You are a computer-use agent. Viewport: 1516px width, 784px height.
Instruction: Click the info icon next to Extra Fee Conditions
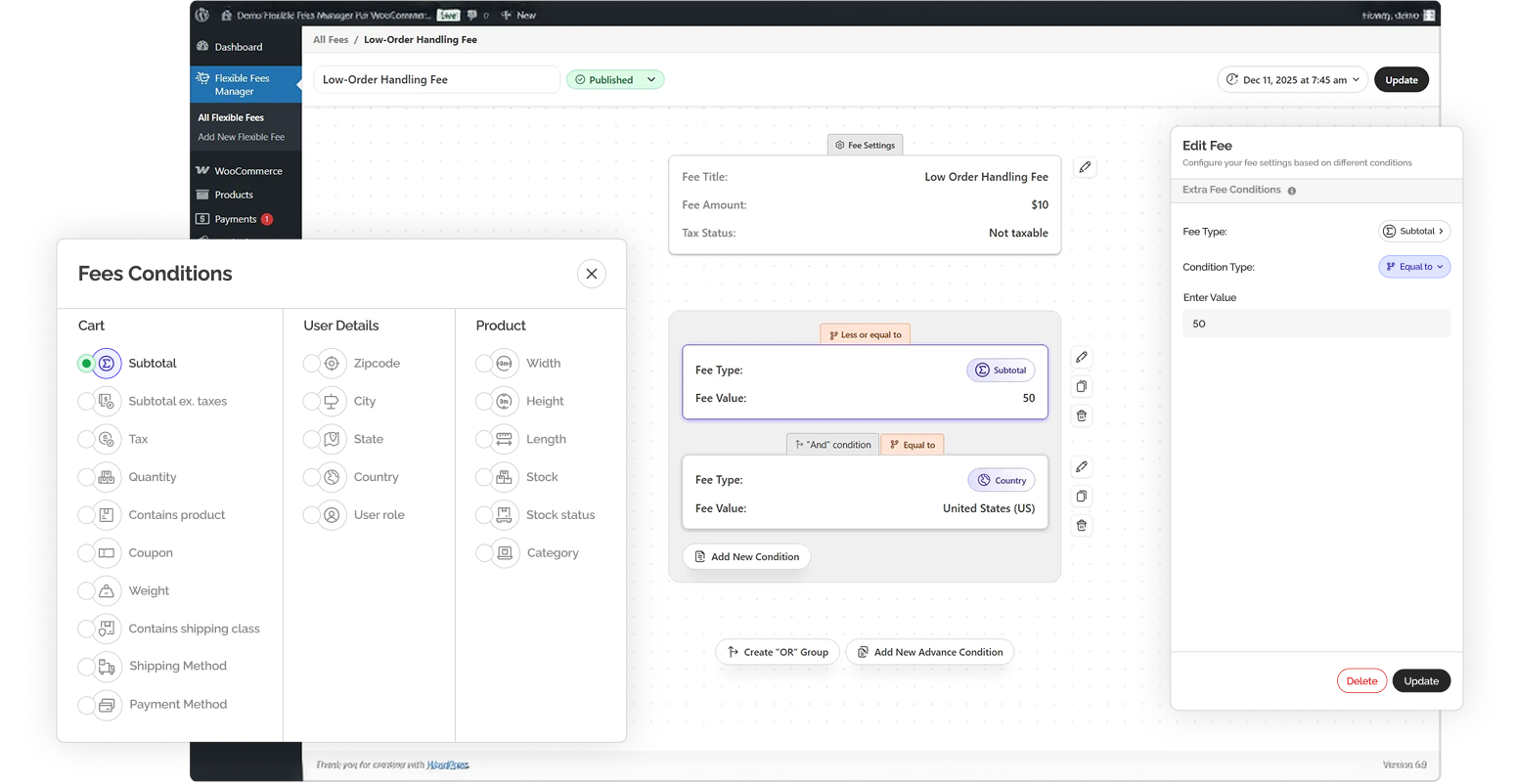pyautogui.click(x=1292, y=191)
